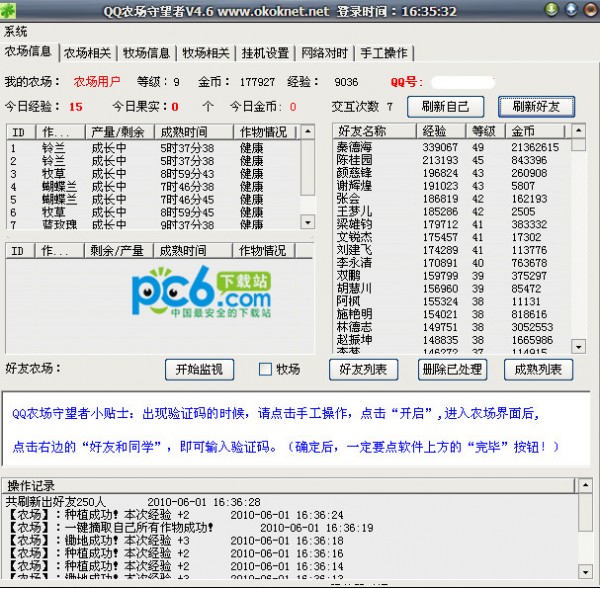Screen dimensions: 600x589
Task: Select friend 胡慧川 in list
Action: pos(452,289)
